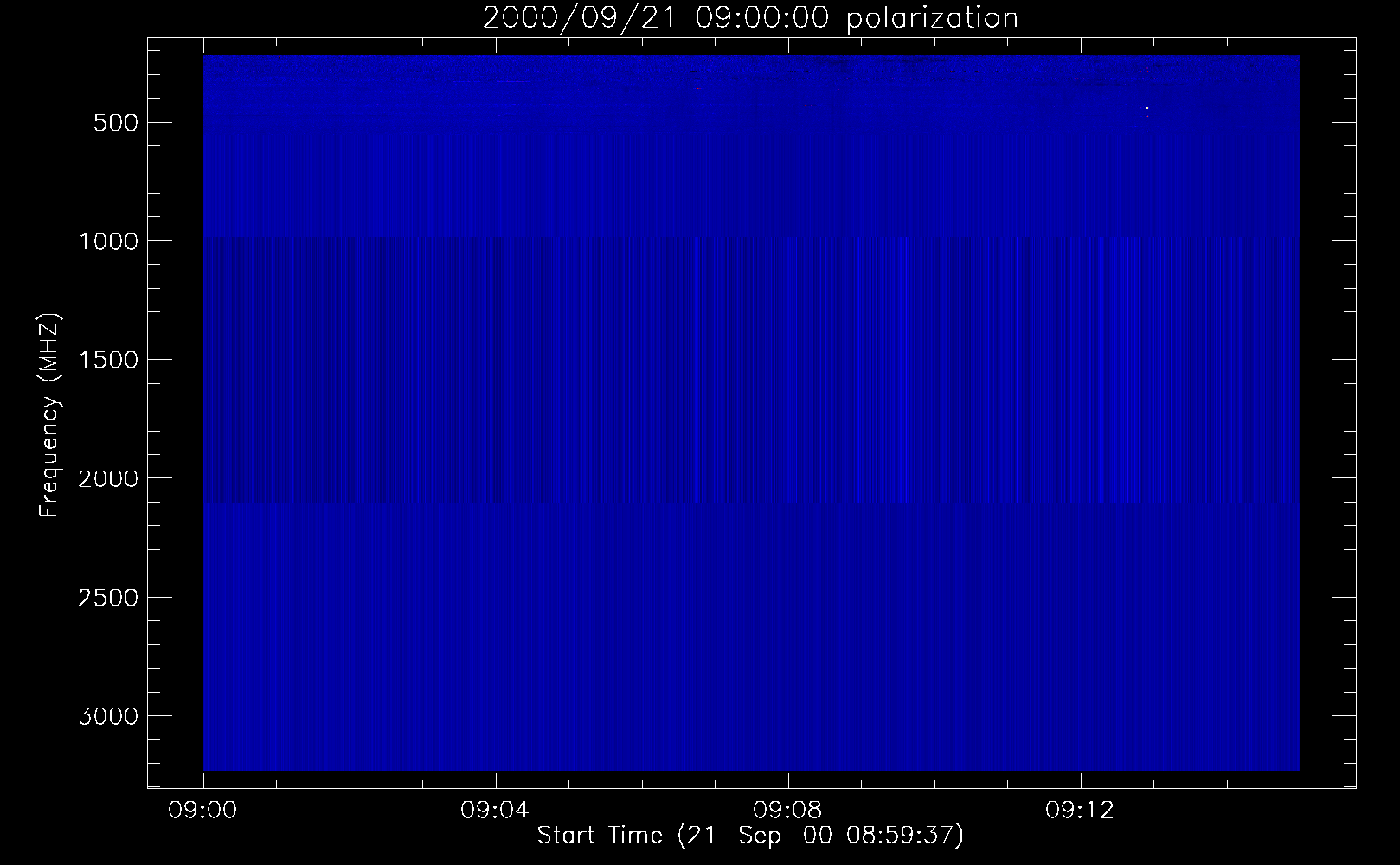Click the 1500 frequency tick label
The width and height of the screenshot is (1400, 865).
click(108, 360)
